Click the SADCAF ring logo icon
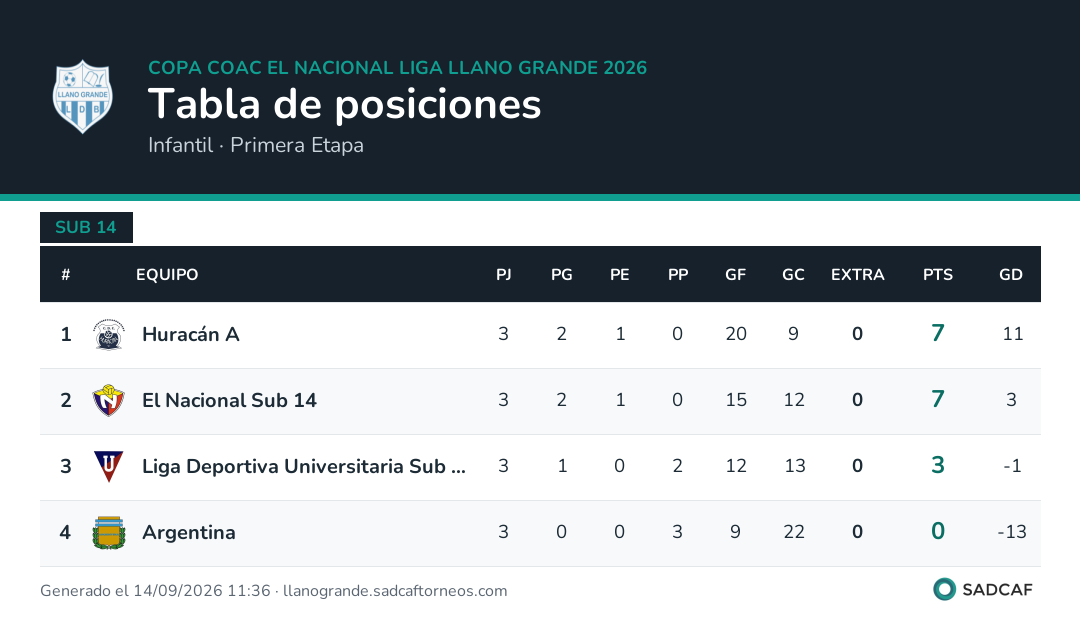1080x642 pixels. (944, 590)
